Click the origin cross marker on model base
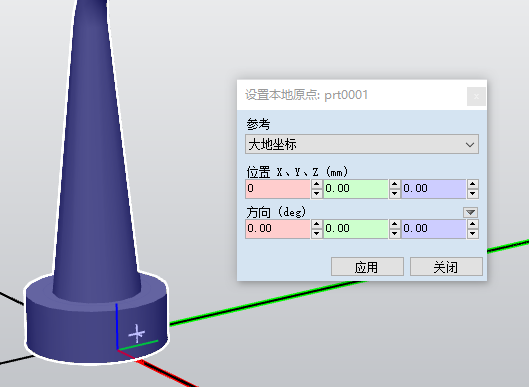 137,334
